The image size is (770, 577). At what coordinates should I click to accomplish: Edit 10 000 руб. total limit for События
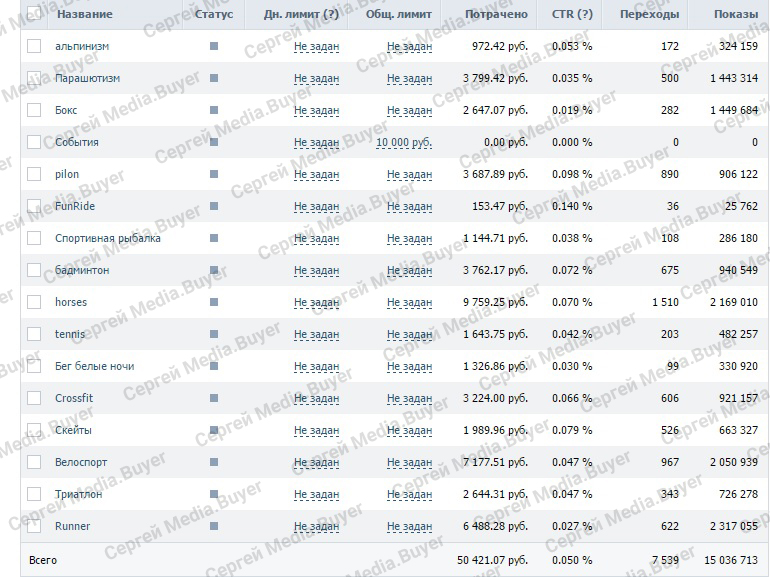(x=404, y=142)
